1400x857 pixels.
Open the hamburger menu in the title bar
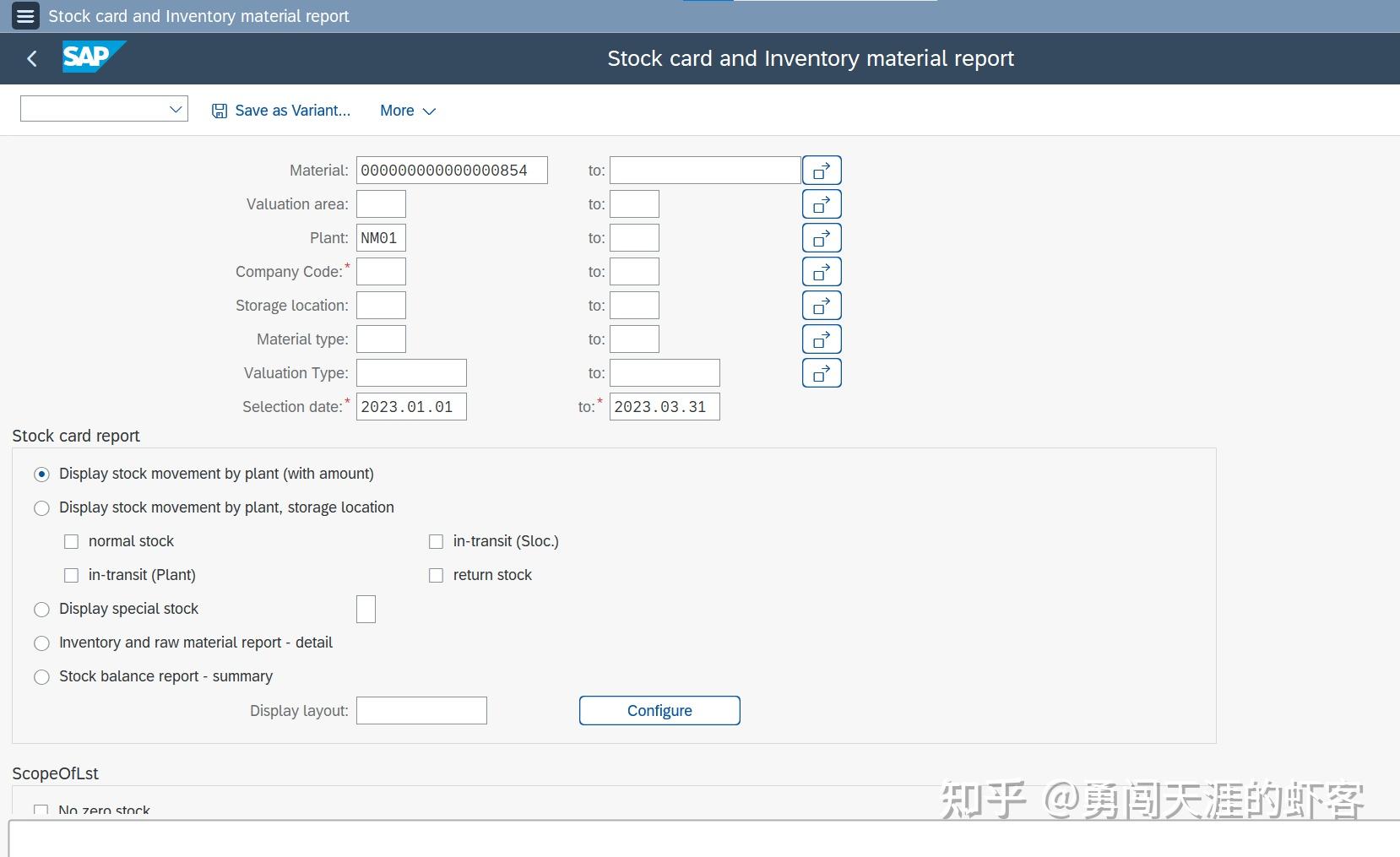25,16
